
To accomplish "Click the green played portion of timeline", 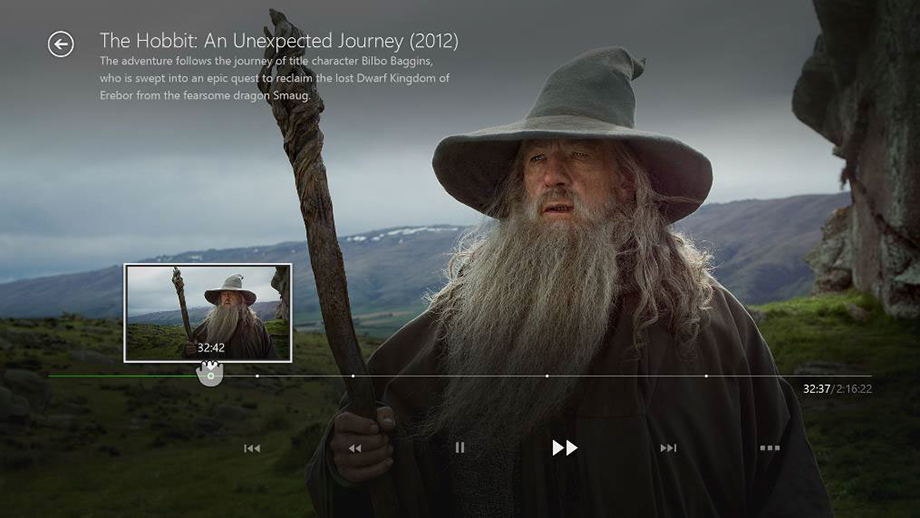I will [x=120, y=376].
